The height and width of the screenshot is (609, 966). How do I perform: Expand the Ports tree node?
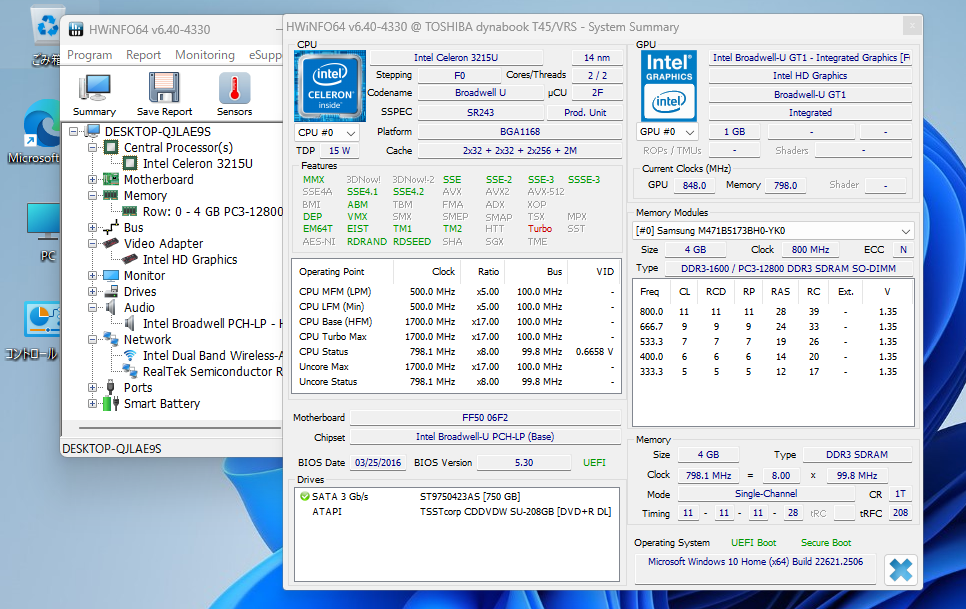click(x=92, y=388)
